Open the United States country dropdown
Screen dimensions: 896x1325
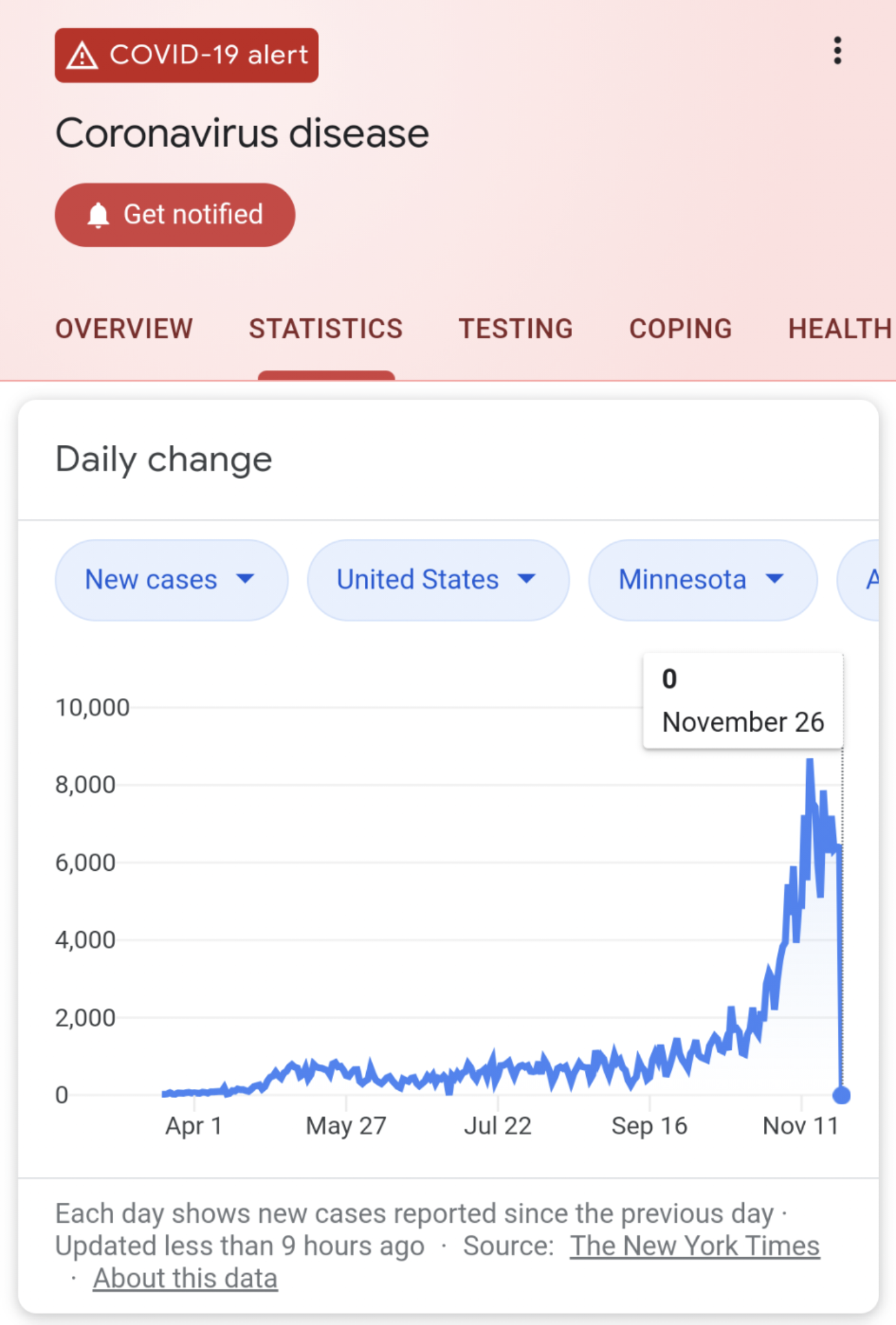pyautogui.click(x=438, y=580)
